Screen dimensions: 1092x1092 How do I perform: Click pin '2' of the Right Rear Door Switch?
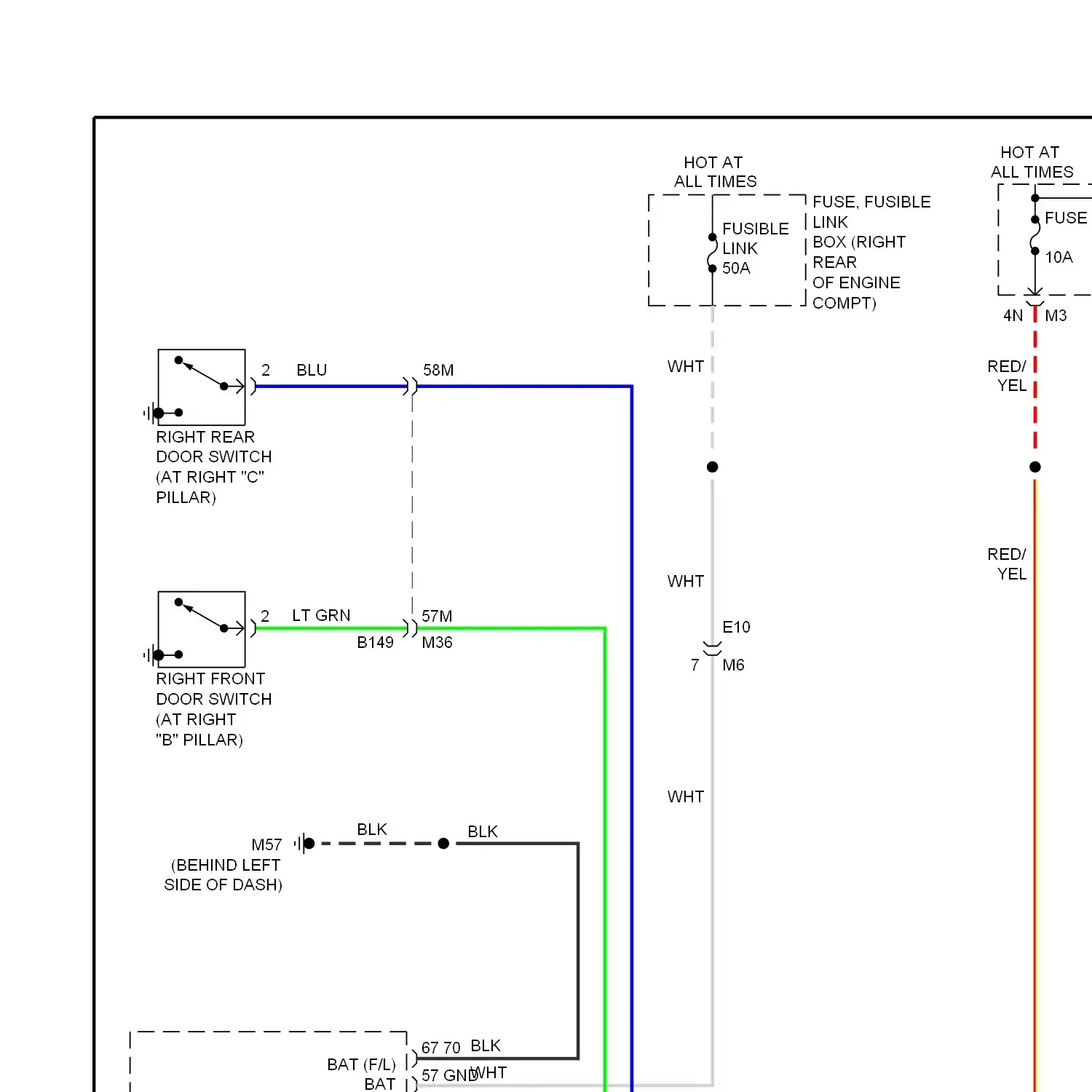(266, 370)
